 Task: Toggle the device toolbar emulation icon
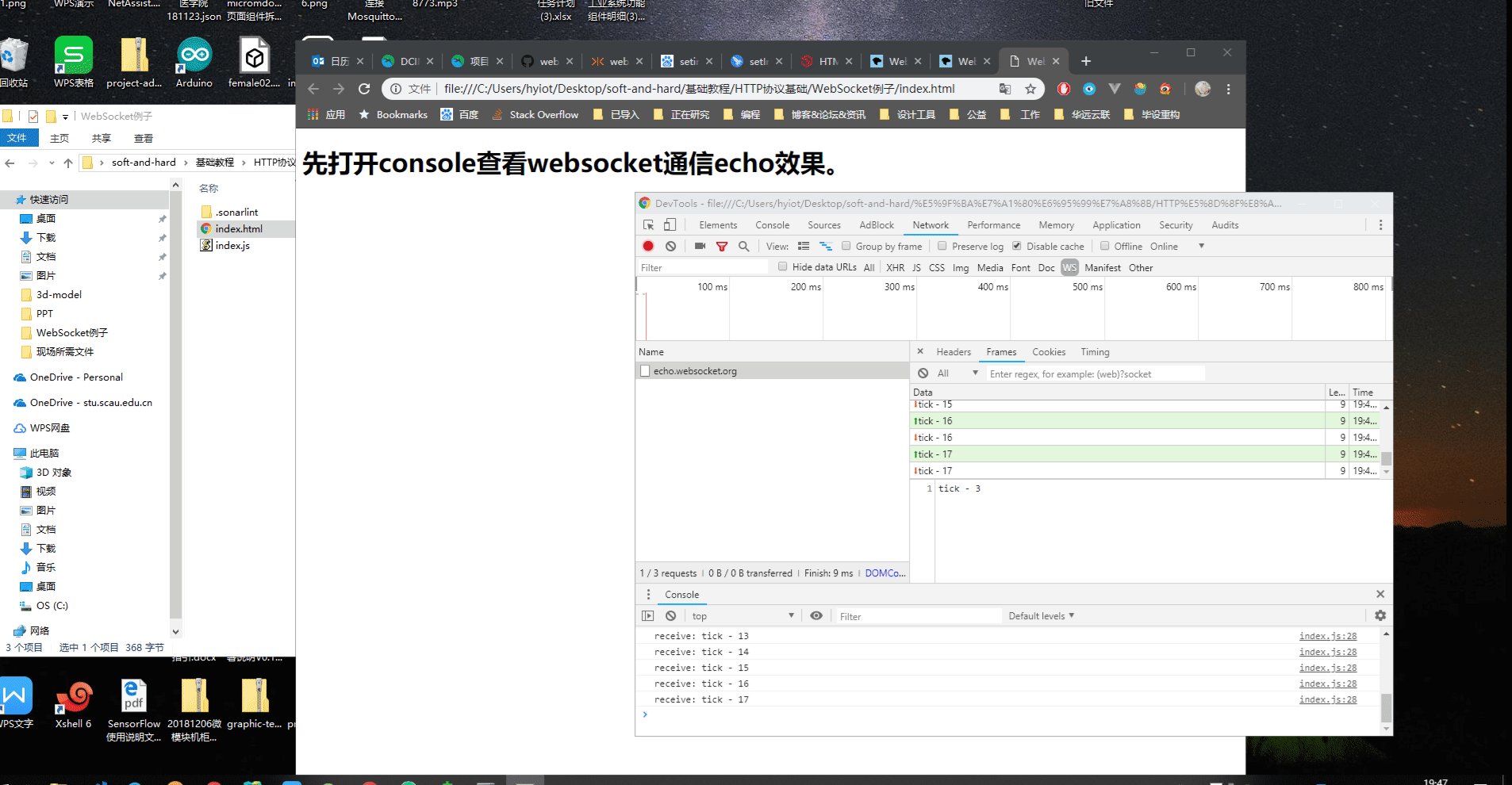coord(669,225)
